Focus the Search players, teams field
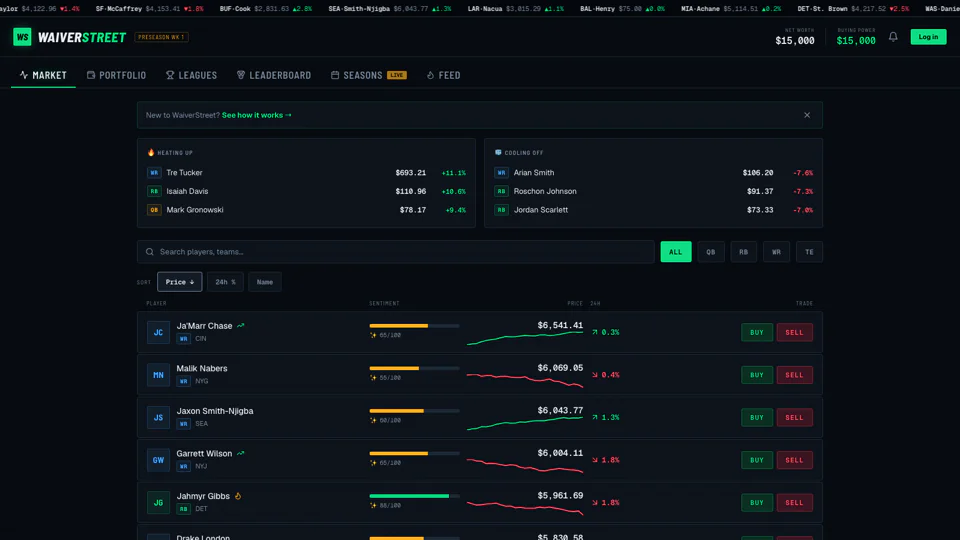 pos(396,252)
